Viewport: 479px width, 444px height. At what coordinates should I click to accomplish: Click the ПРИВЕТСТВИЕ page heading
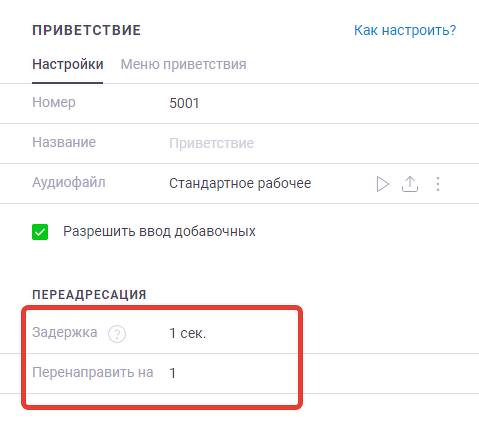(x=87, y=30)
